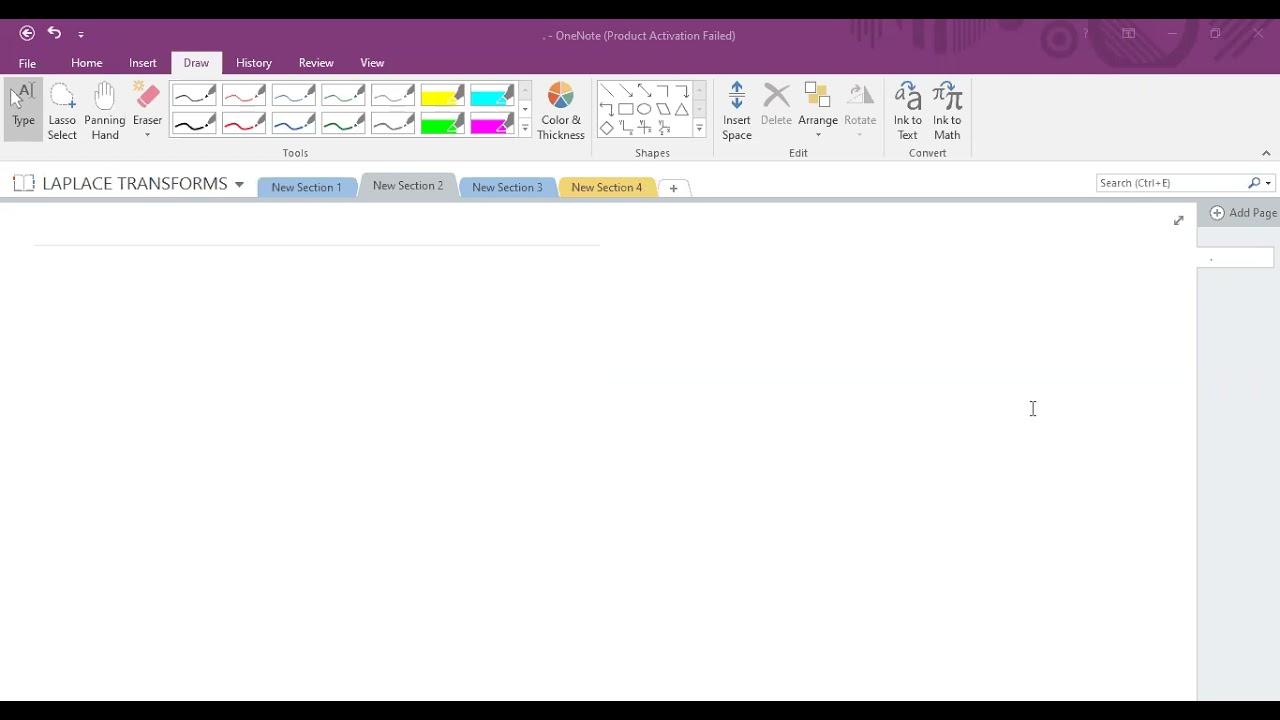This screenshot has width=1280, height=720.
Task: Select the arrow line shape
Action: [626, 91]
